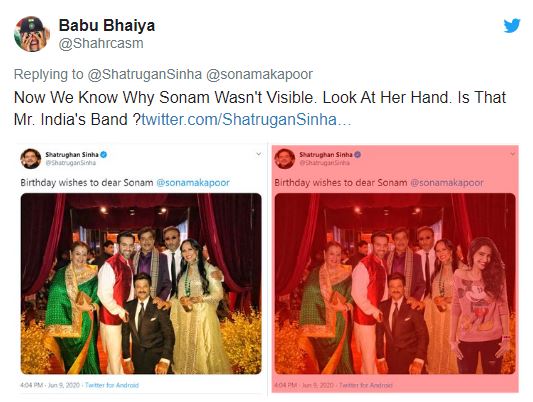Follow the twitter.com/ShatruganSinha link
533x402 pixels.
point(246,120)
